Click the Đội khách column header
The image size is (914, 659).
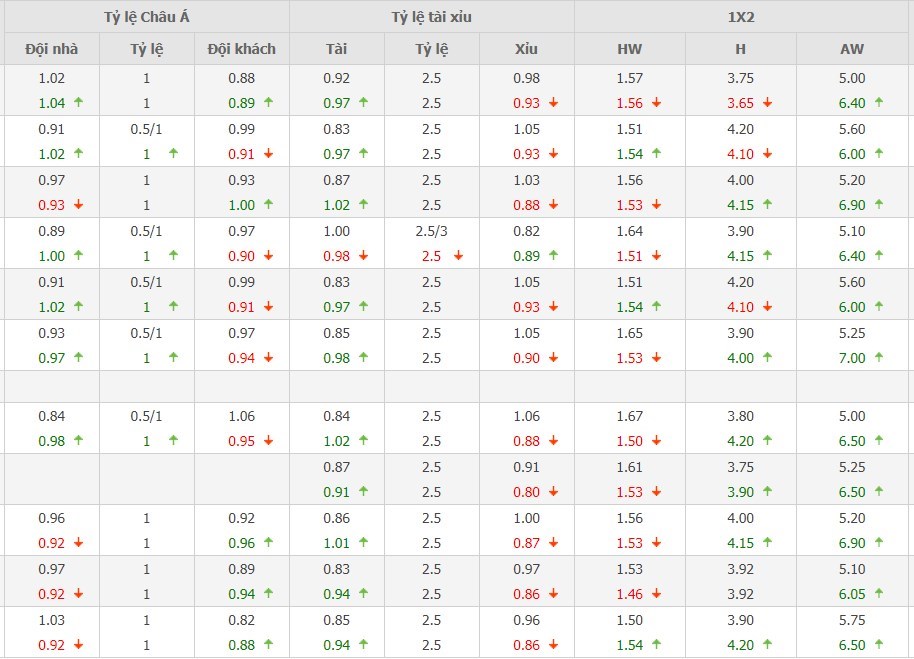[241, 48]
